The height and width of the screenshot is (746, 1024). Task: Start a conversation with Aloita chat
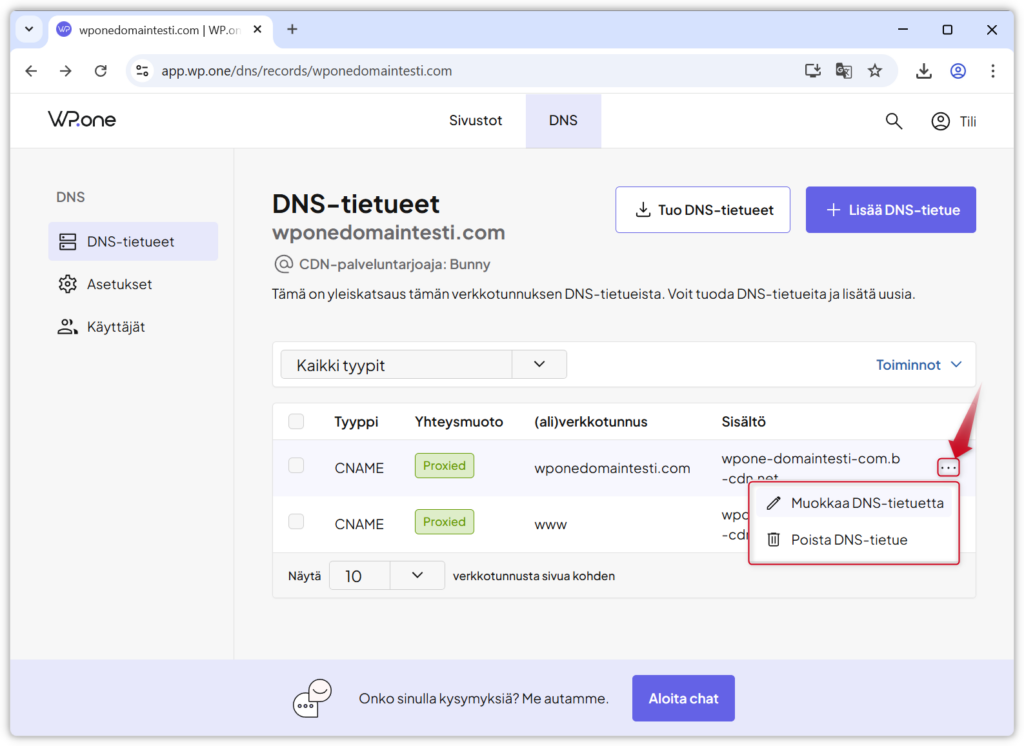click(683, 698)
